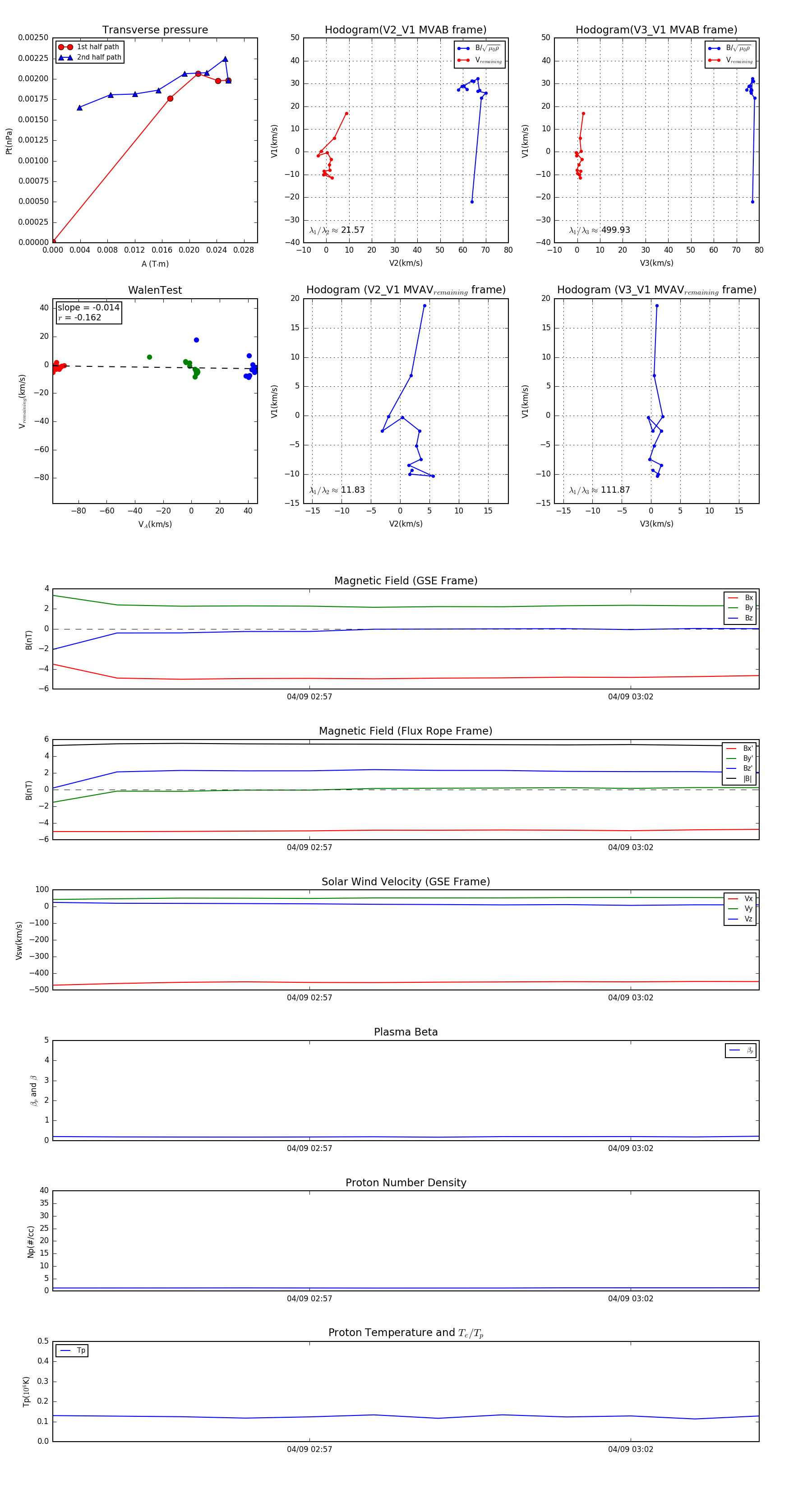The height and width of the screenshot is (1489, 812).
Task: Click 'Hodogram(V2_V1 MVAB frame)' title
Action: point(405,29)
